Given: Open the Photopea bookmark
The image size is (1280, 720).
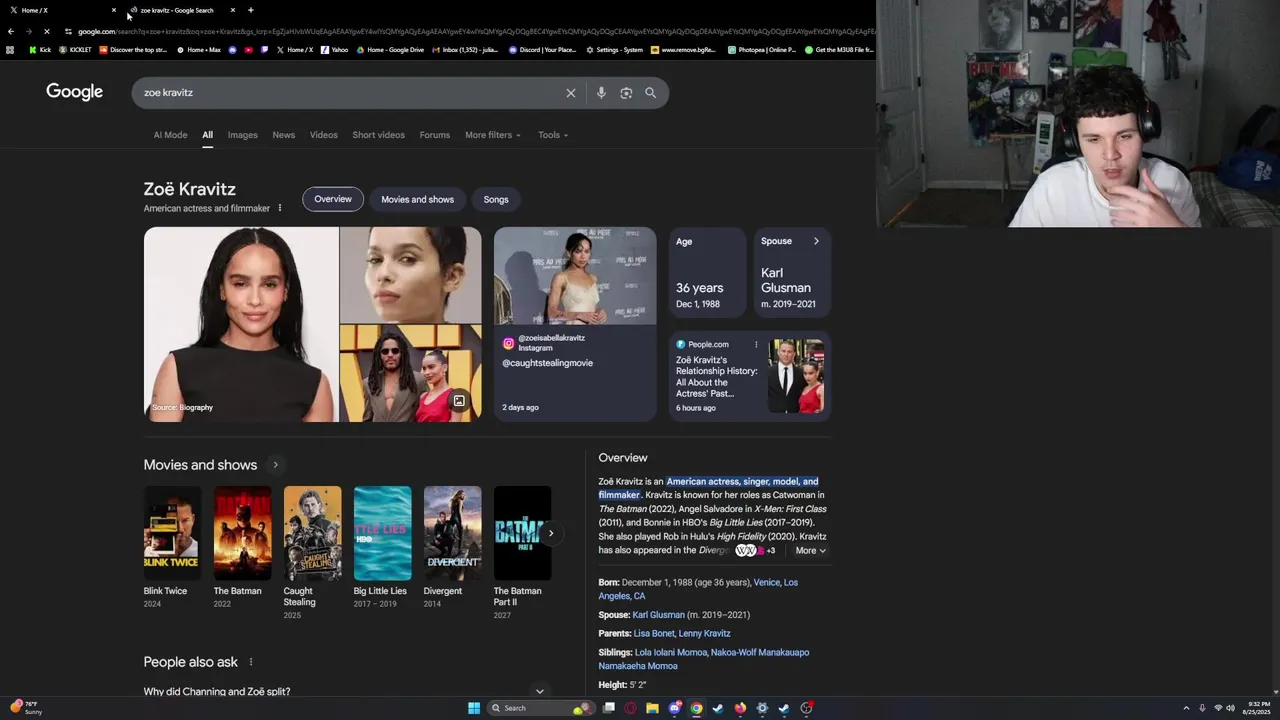Looking at the screenshot, I should [762, 49].
